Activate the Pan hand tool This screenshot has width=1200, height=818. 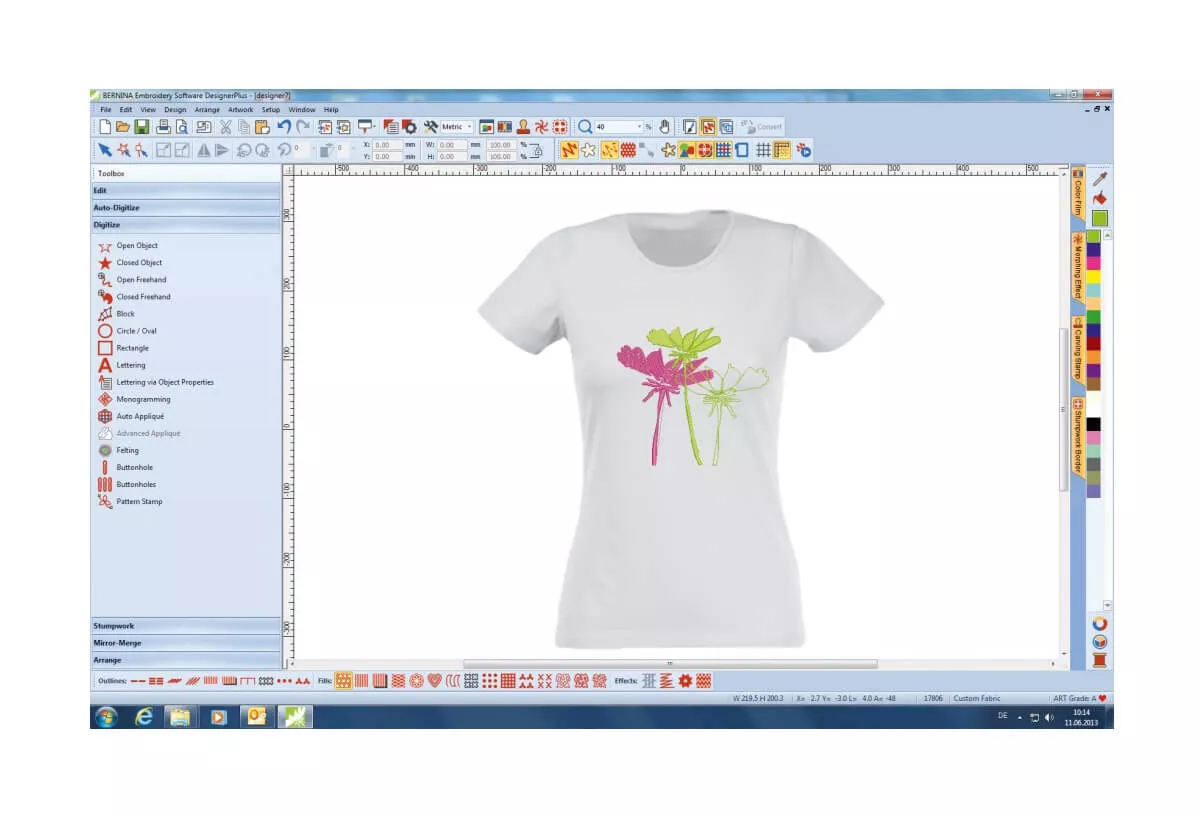pos(664,127)
